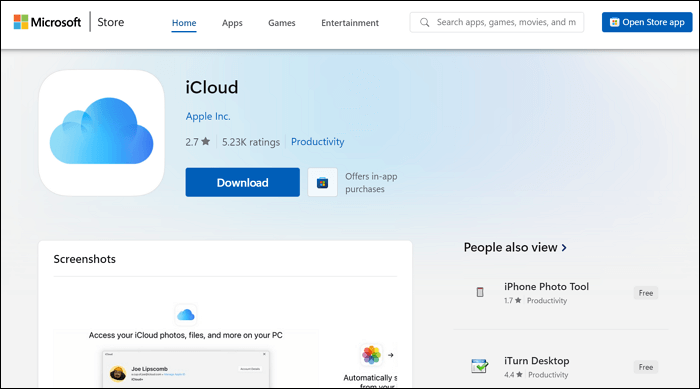The width and height of the screenshot is (700, 389).
Task: Open the Photos screenshot thumbnail
Action: coord(371,364)
